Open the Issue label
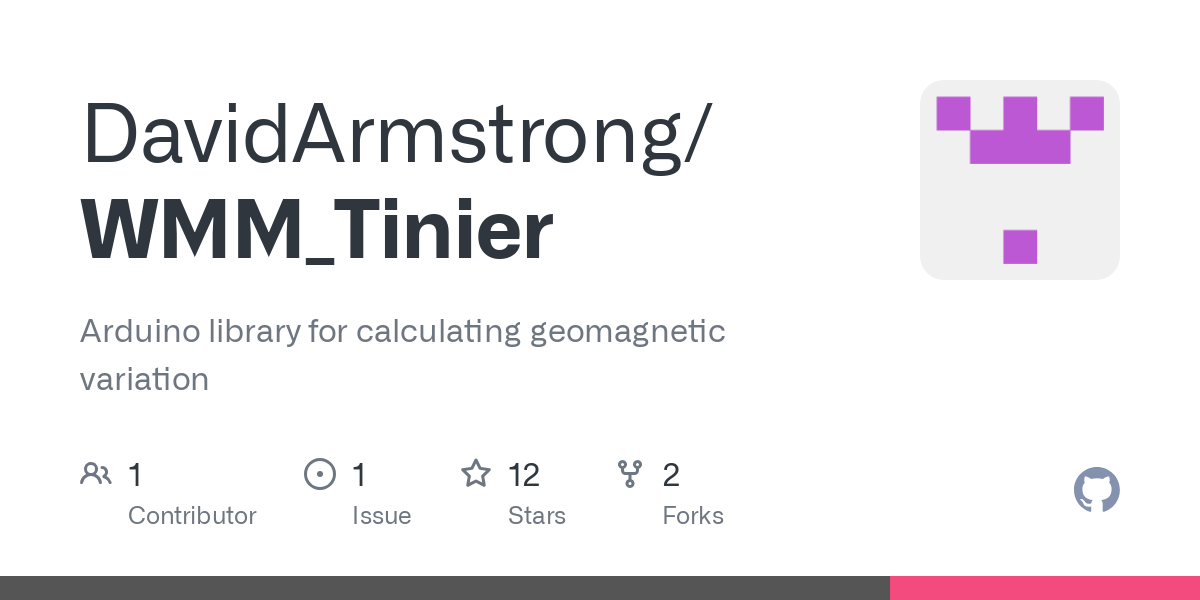 pos(381,516)
